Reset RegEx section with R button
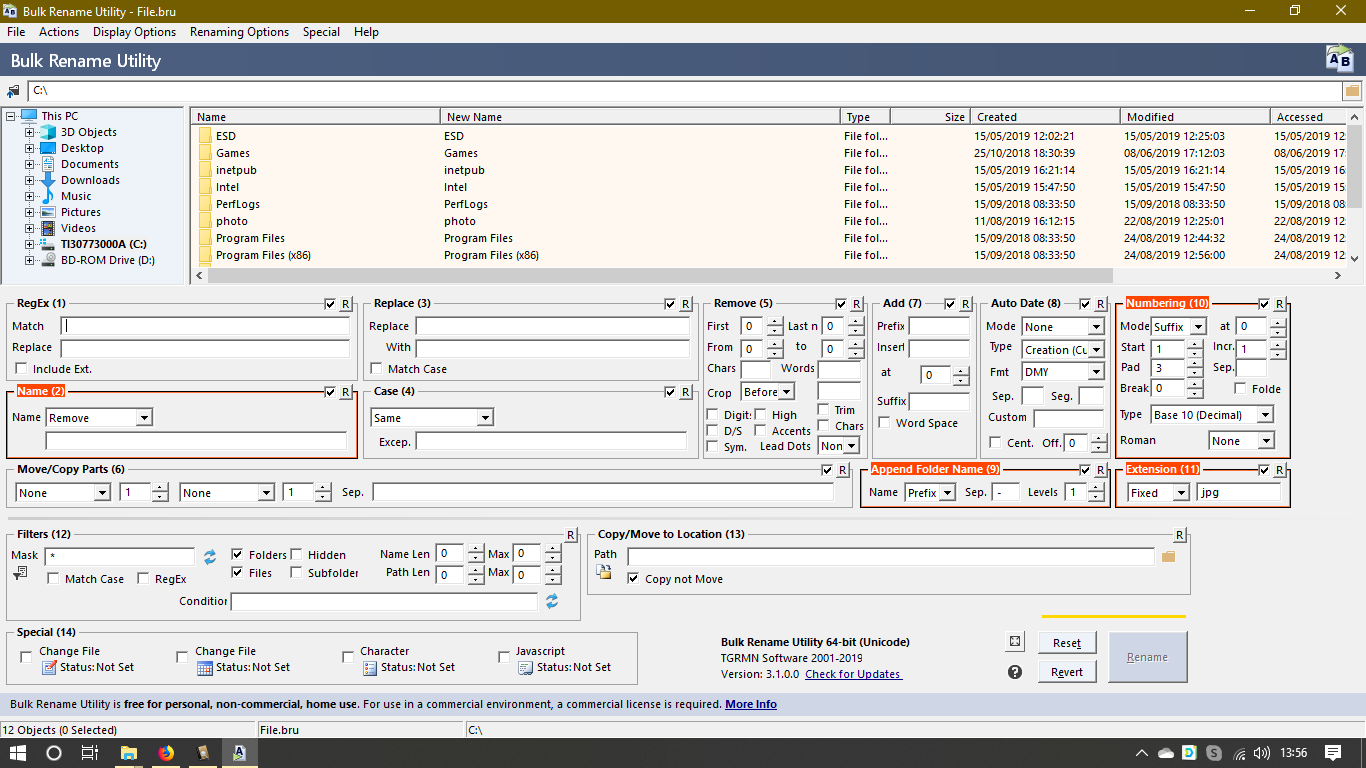1366x768 pixels. pyautogui.click(x=346, y=304)
